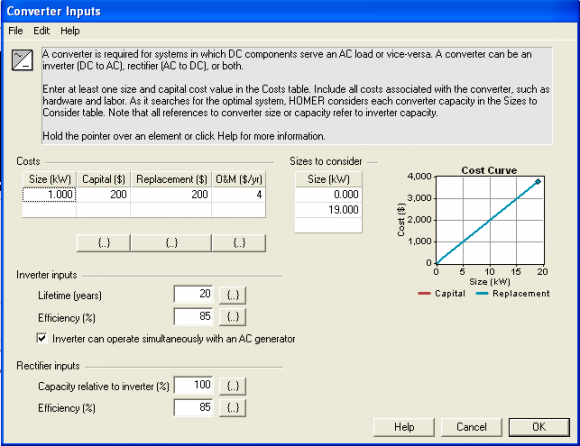
Task: Select the Capital cell showing 200
Action: [x=104, y=195]
